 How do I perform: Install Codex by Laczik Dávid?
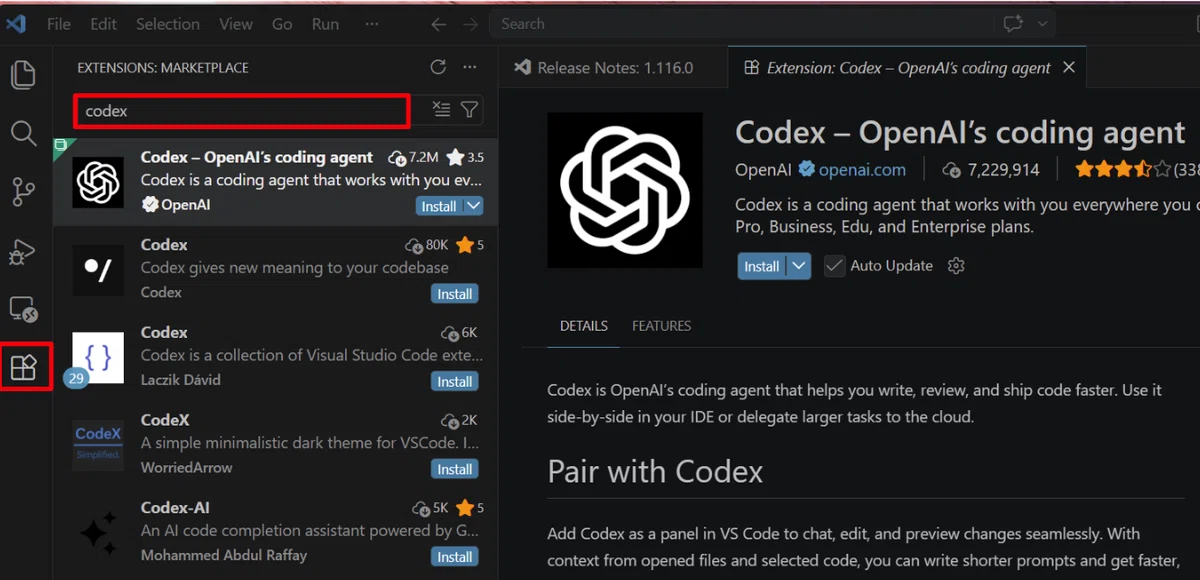(455, 381)
